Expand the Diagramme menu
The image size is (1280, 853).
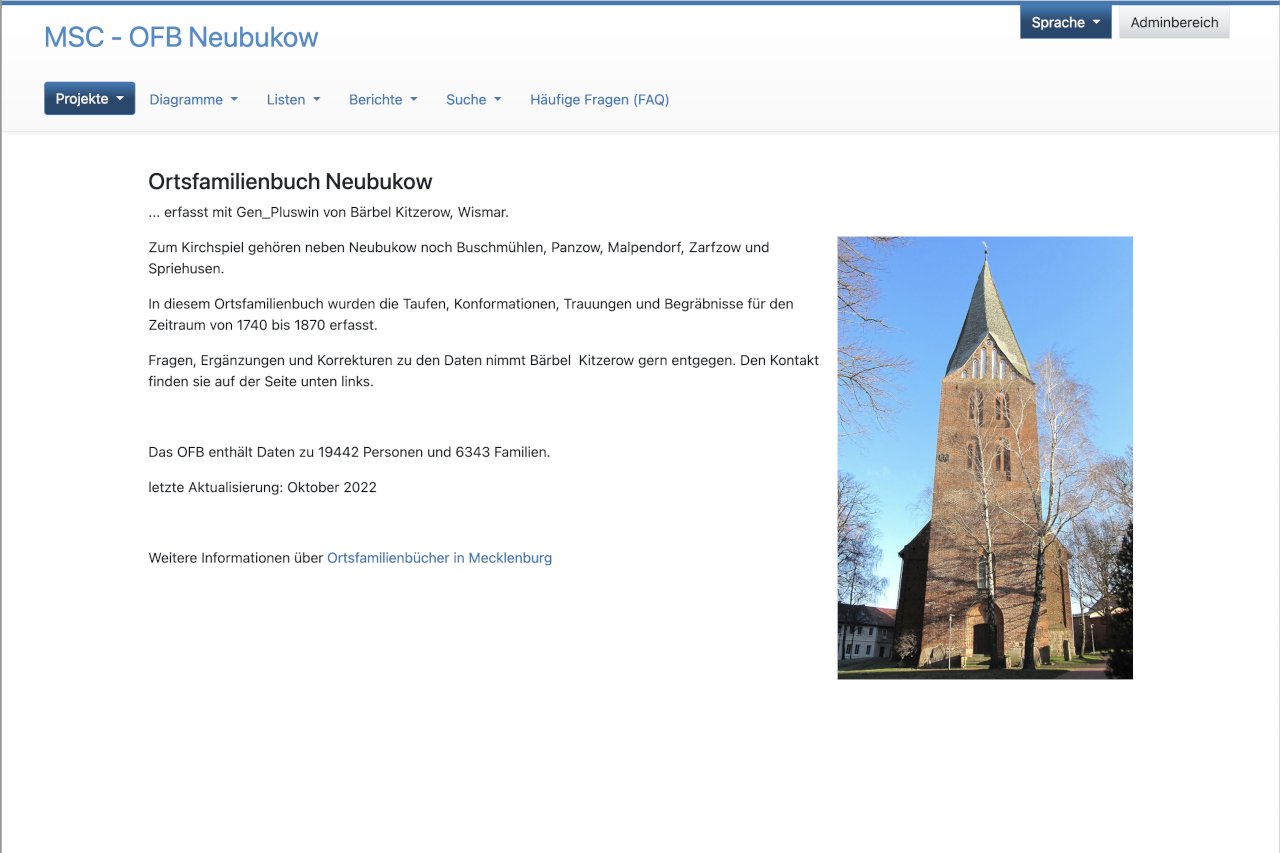(193, 99)
